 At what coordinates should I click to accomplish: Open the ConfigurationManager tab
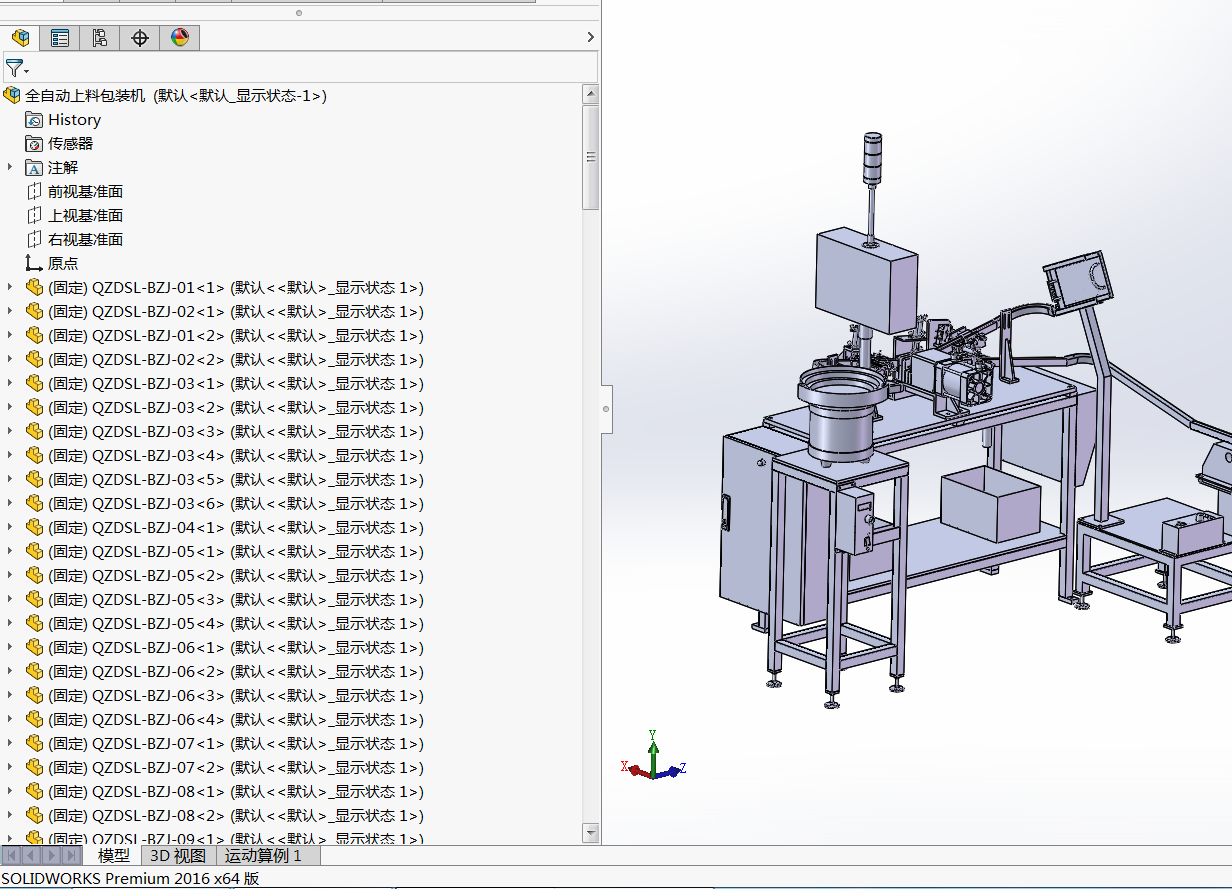pyautogui.click(x=100, y=38)
